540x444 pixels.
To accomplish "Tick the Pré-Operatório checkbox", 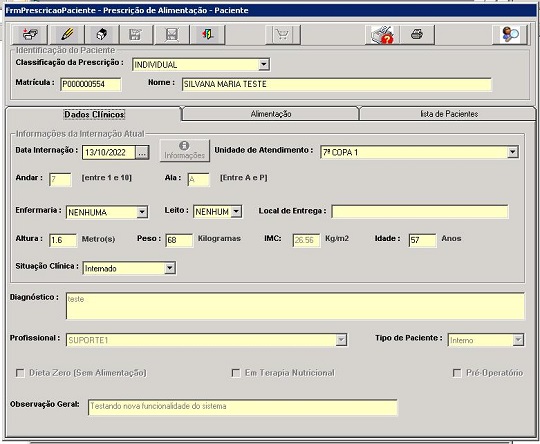I will click(x=457, y=373).
